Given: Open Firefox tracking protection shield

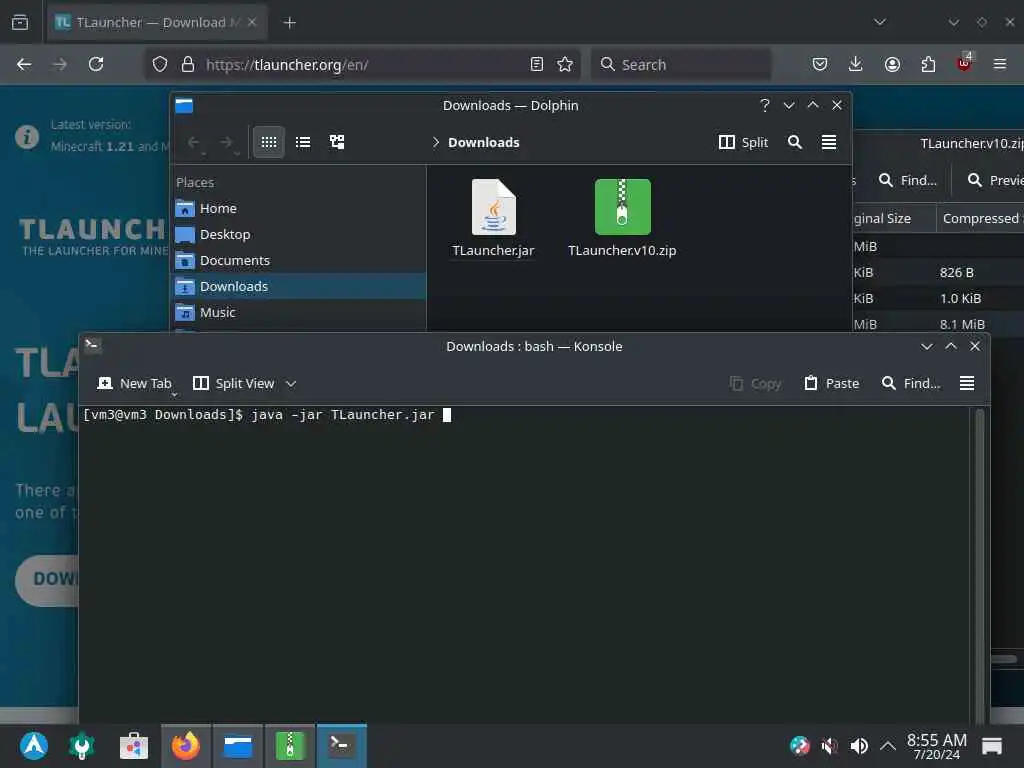Looking at the screenshot, I should [x=160, y=64].
